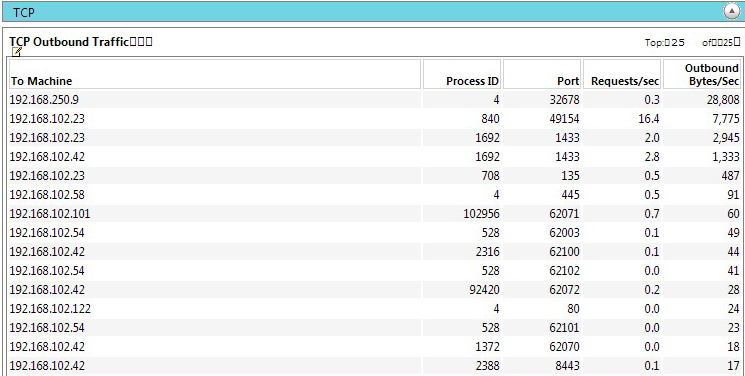The height and width of the screenshot is (376, 745).
Task: Select the 192.168.102.58 machine row
Action: (x=374, y=195)
